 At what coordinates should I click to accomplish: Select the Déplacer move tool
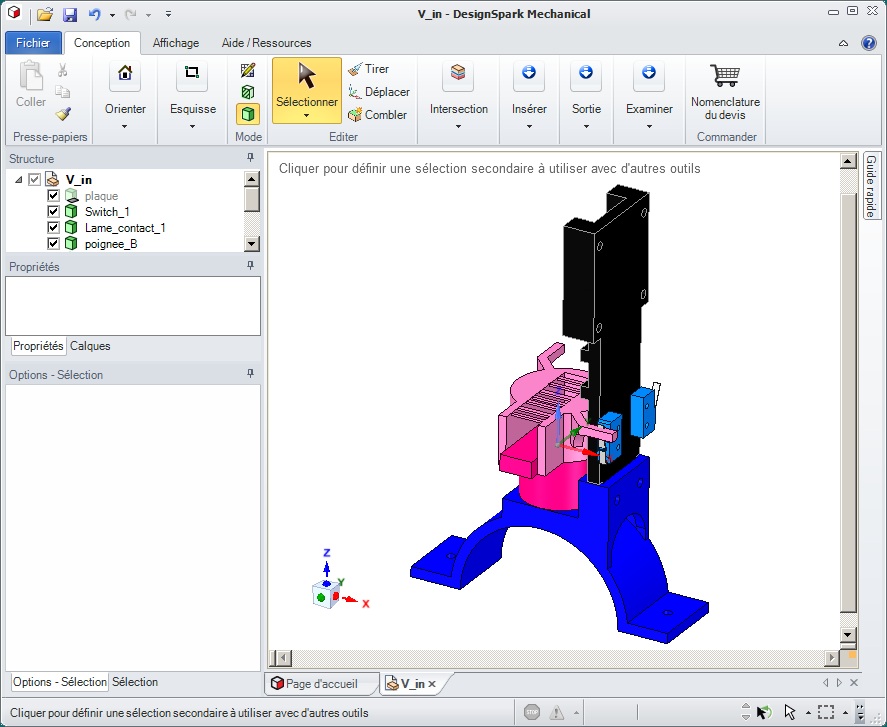click(x=378, y=92)
